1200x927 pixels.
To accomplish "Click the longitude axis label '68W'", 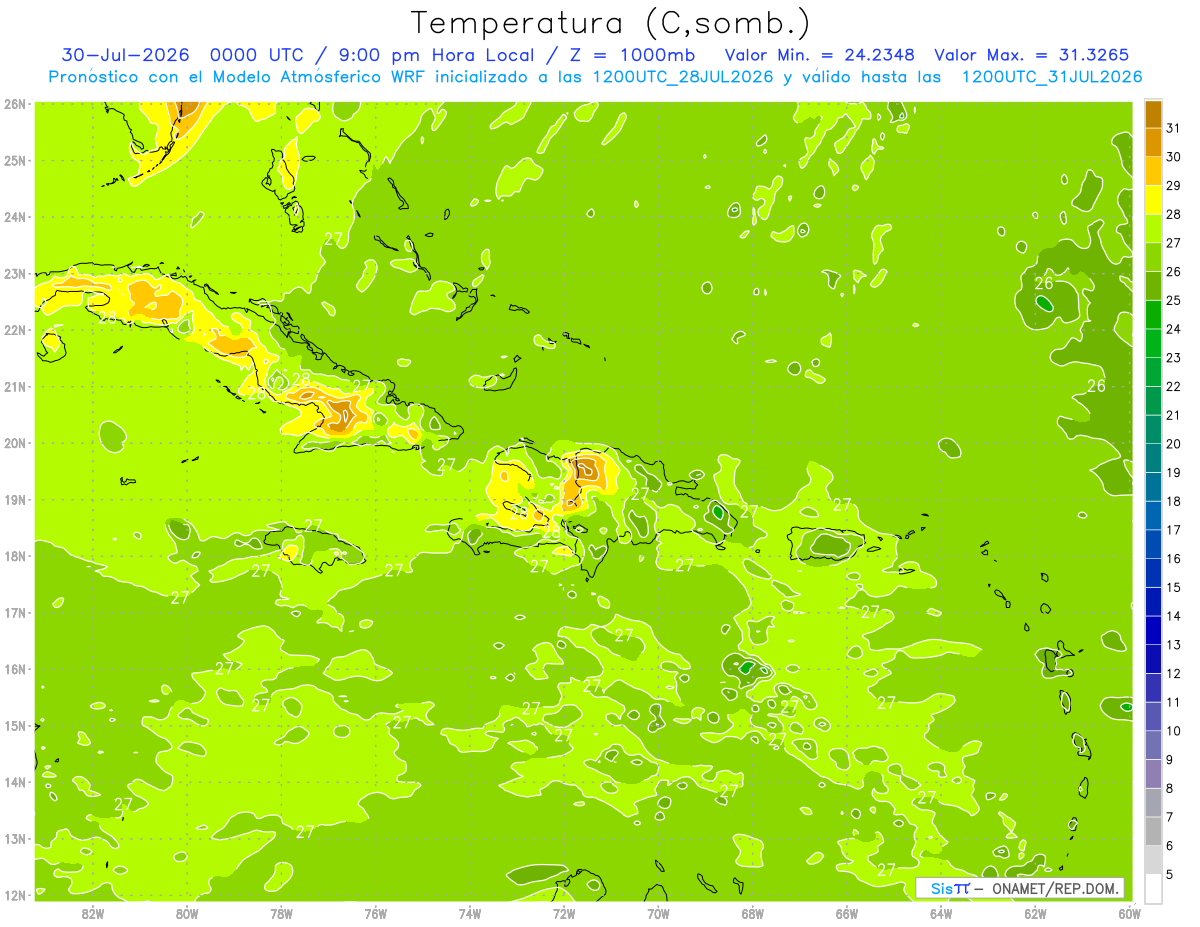I will coord(752,913).
